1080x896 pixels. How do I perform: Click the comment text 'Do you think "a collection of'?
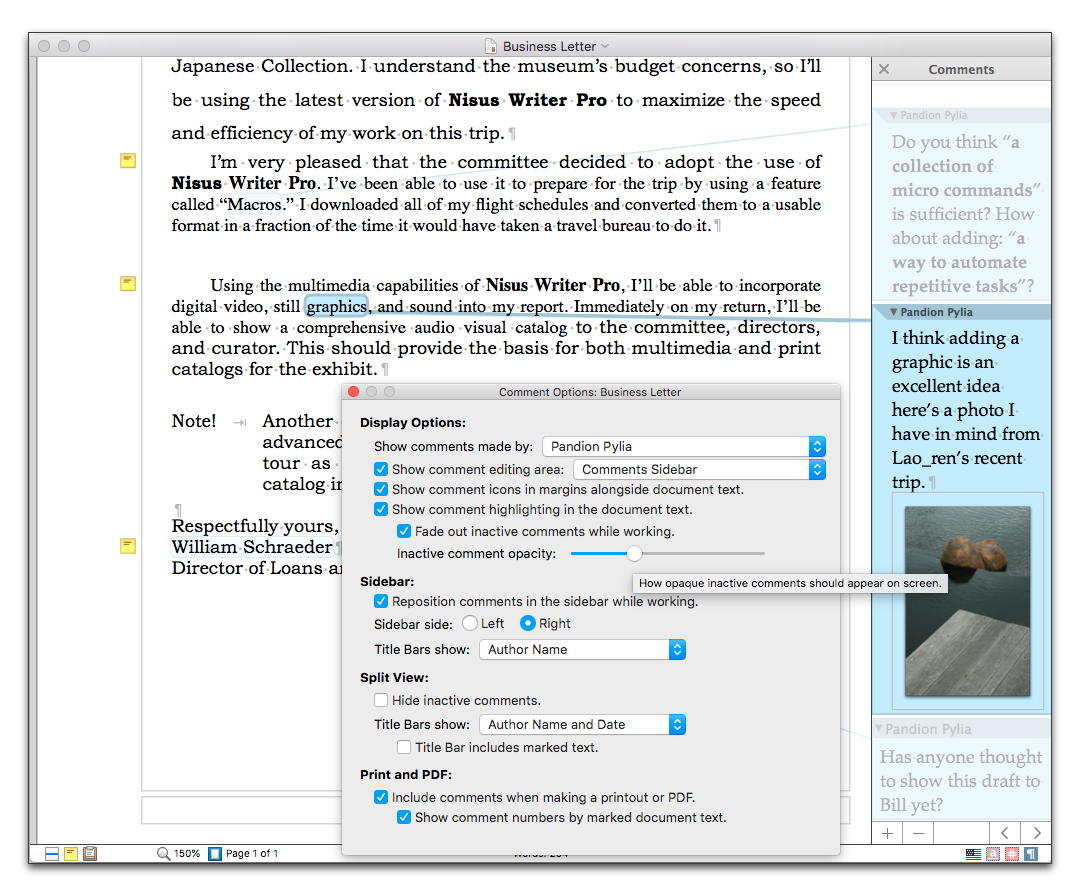(956, 154)
